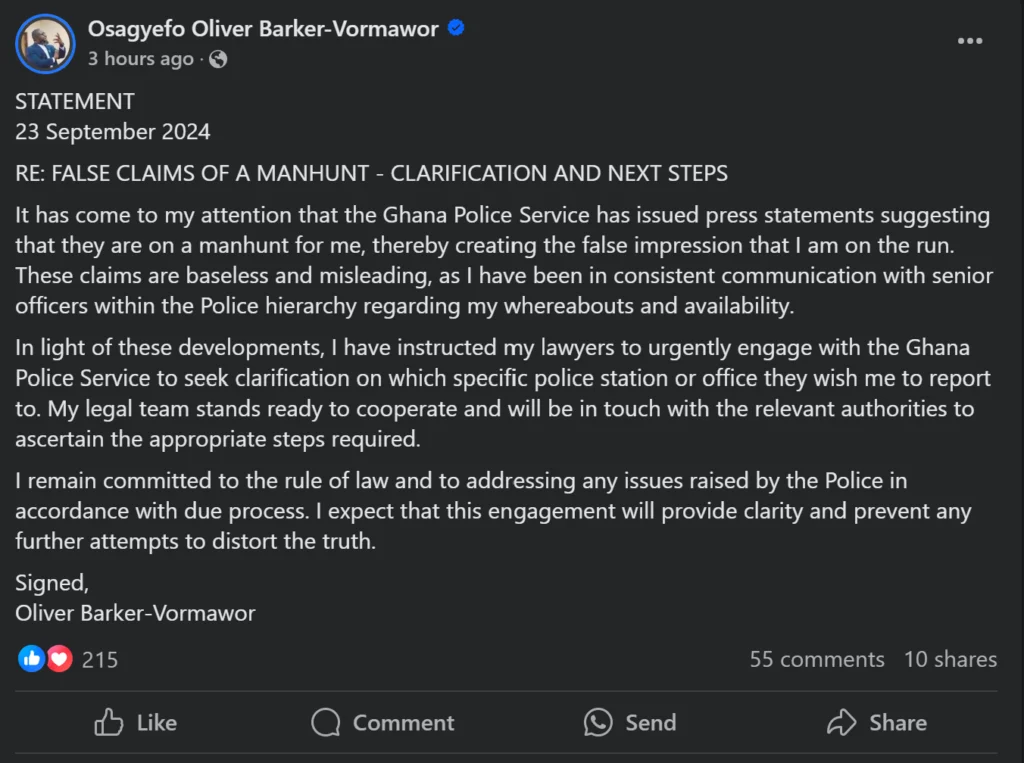This screenshot has width=1024, height=763.
Task: Click the blue verified badge icon
Action: 455,29
